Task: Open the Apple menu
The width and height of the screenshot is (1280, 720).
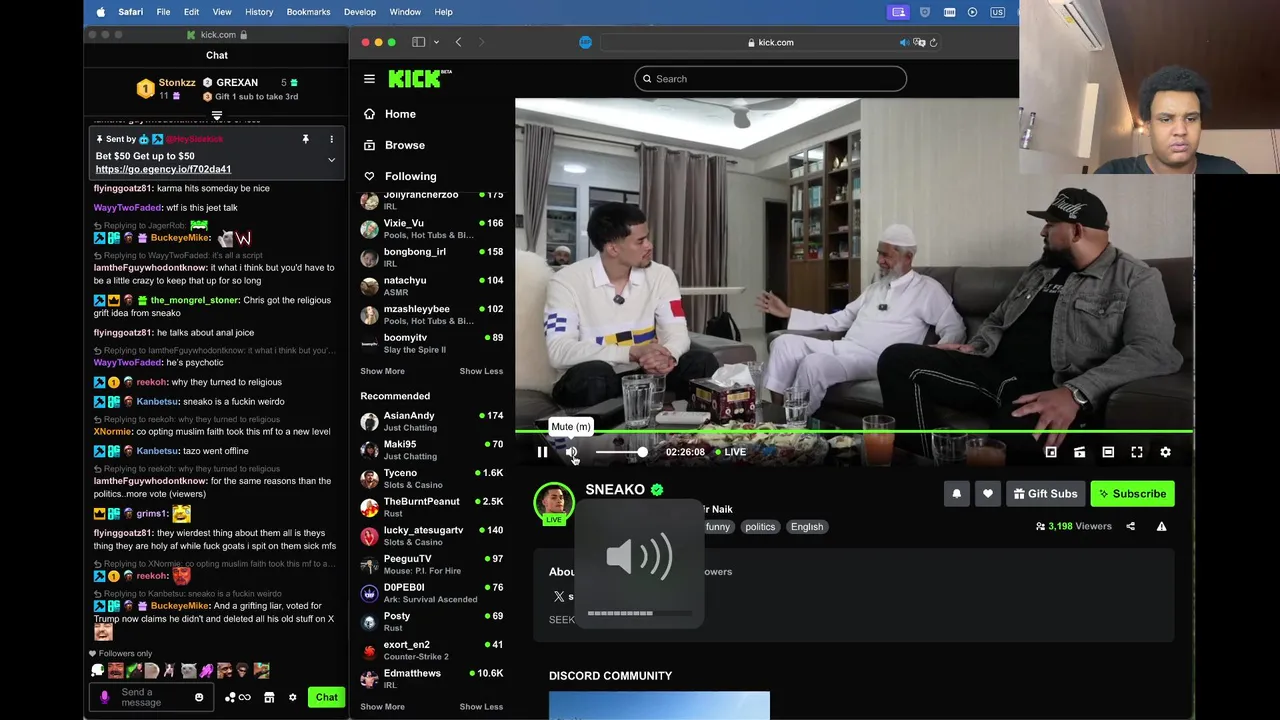Action: [100, 12]
